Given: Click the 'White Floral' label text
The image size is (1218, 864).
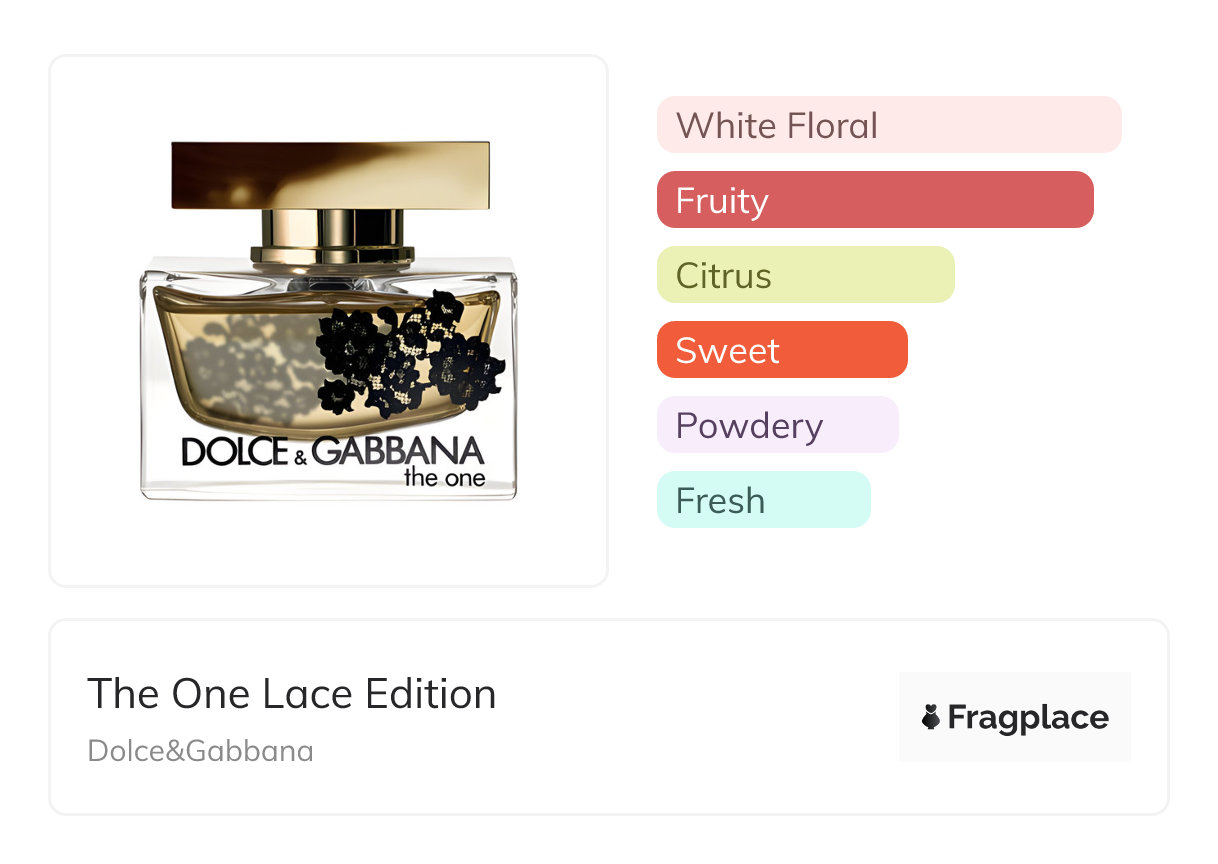Looking at the screenshot, I should [x=777, y=126].
